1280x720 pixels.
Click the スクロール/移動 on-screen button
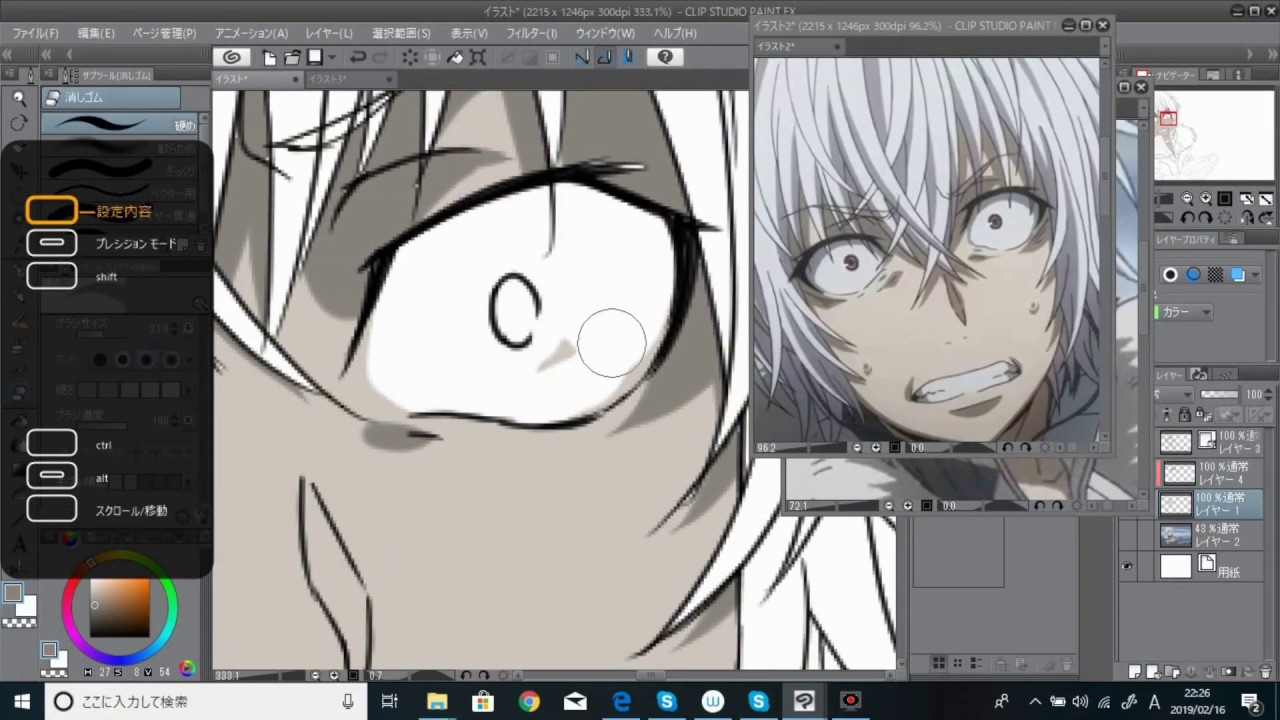(52, 508)
